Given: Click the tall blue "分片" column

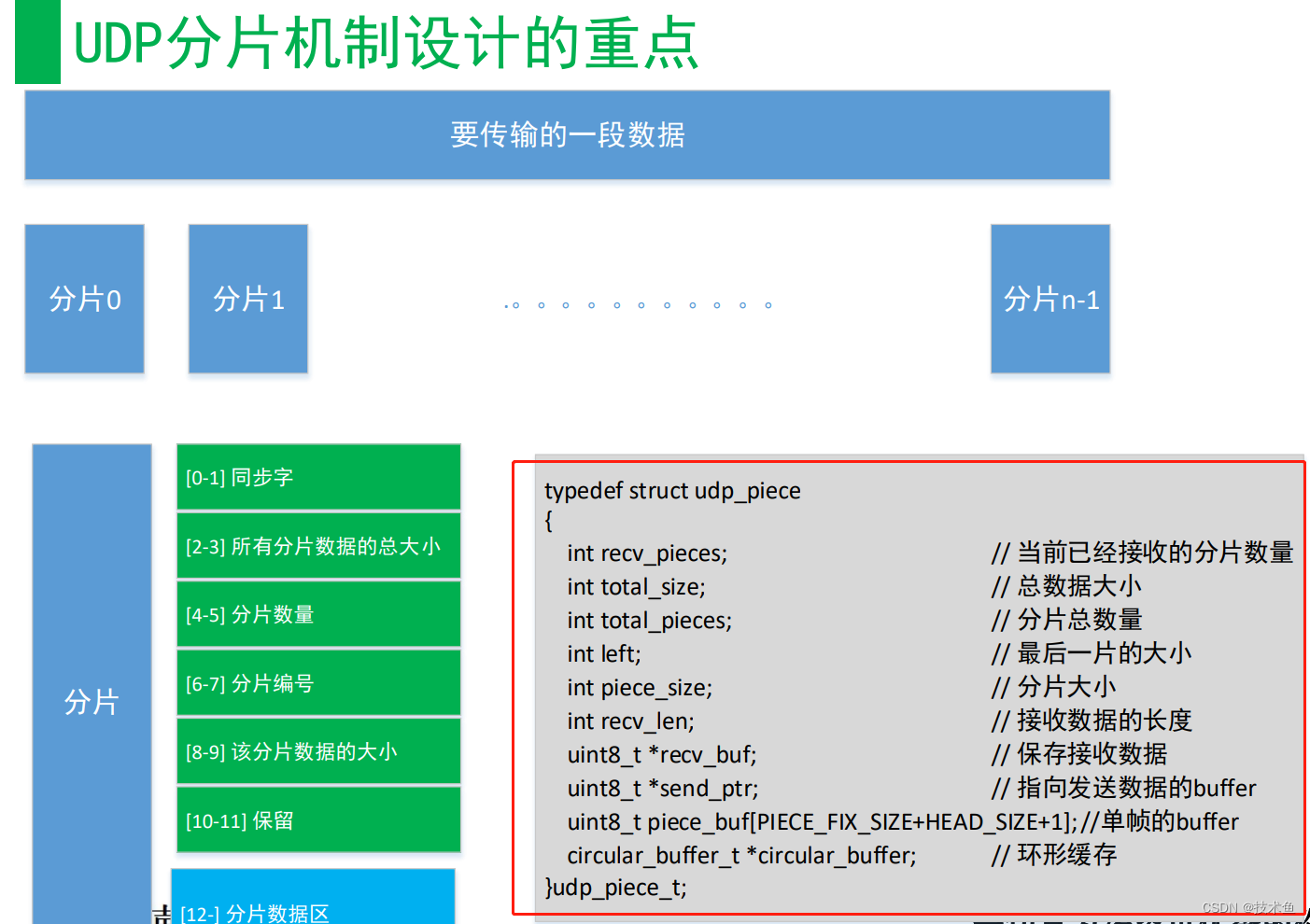Looking at the screenshot, I should [92, 684].
